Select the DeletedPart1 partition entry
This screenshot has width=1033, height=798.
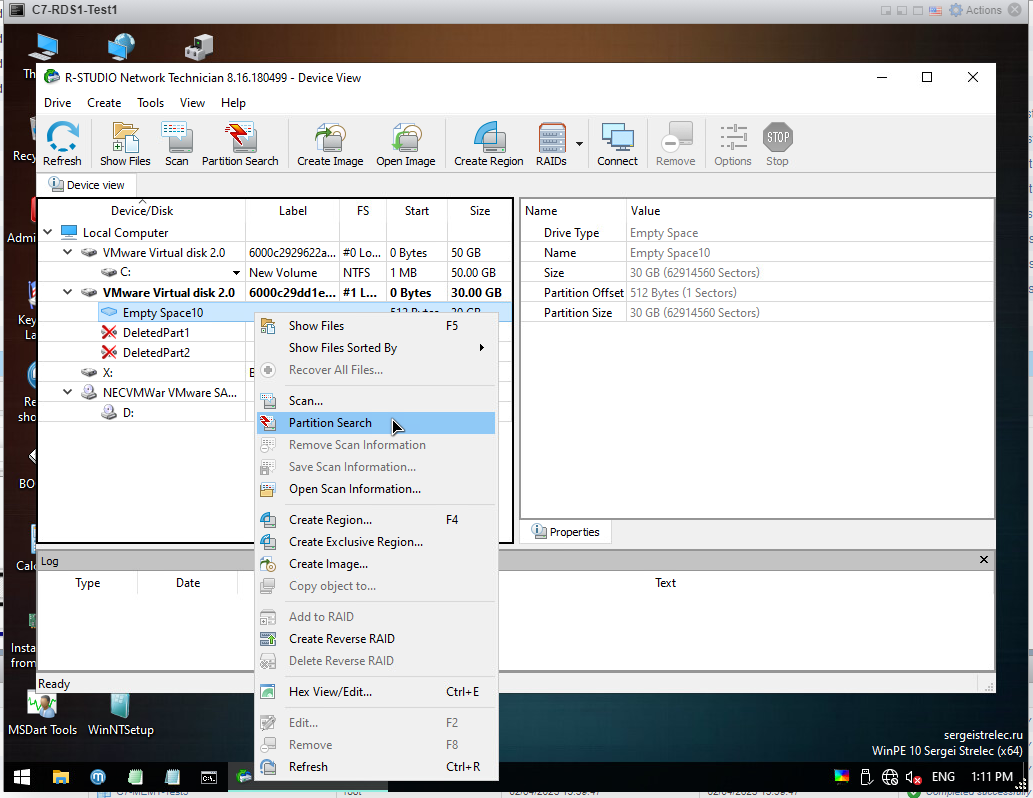[155, 333]
